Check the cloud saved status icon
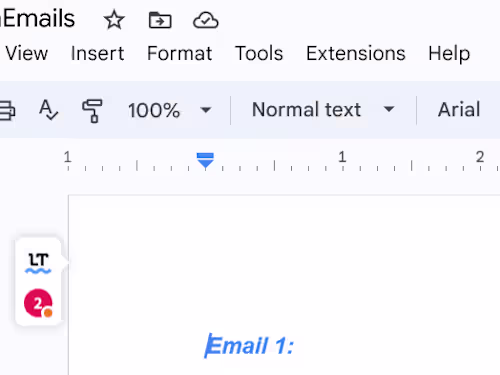The width and height of the screenshot is (500, 375). point(206,20)
